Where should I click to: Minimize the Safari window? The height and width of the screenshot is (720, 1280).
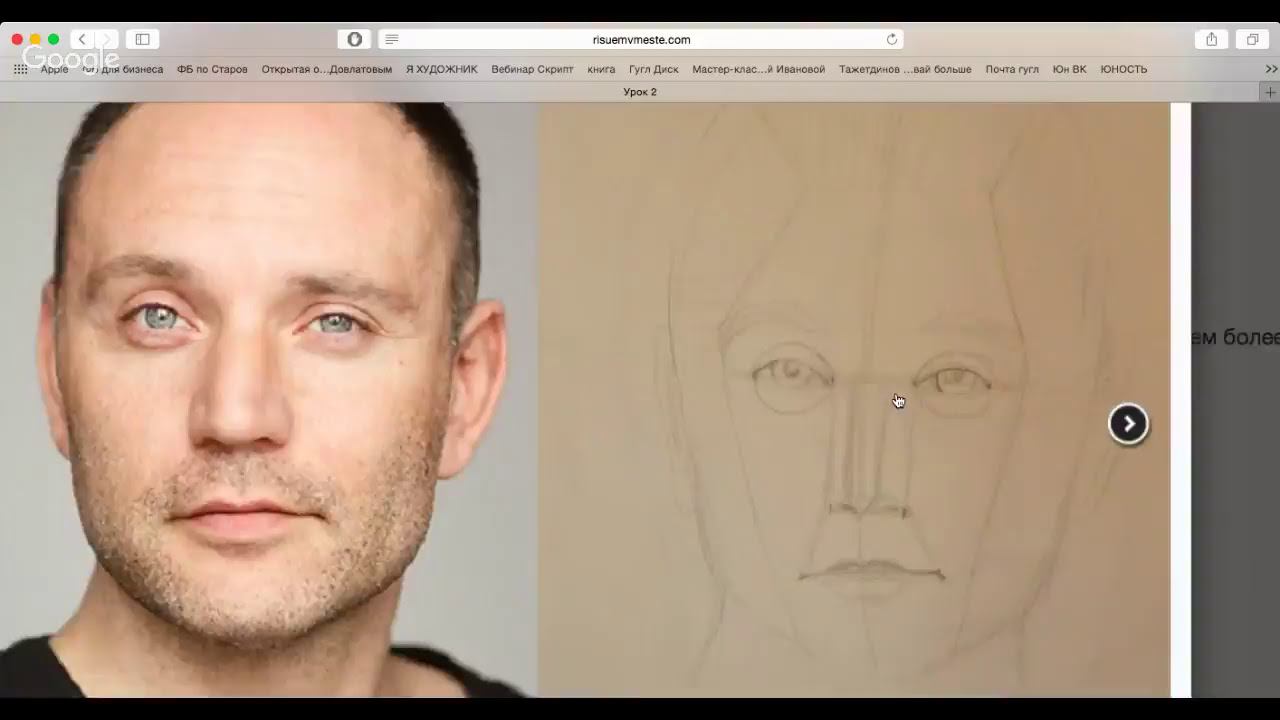[x=35, y=39]
